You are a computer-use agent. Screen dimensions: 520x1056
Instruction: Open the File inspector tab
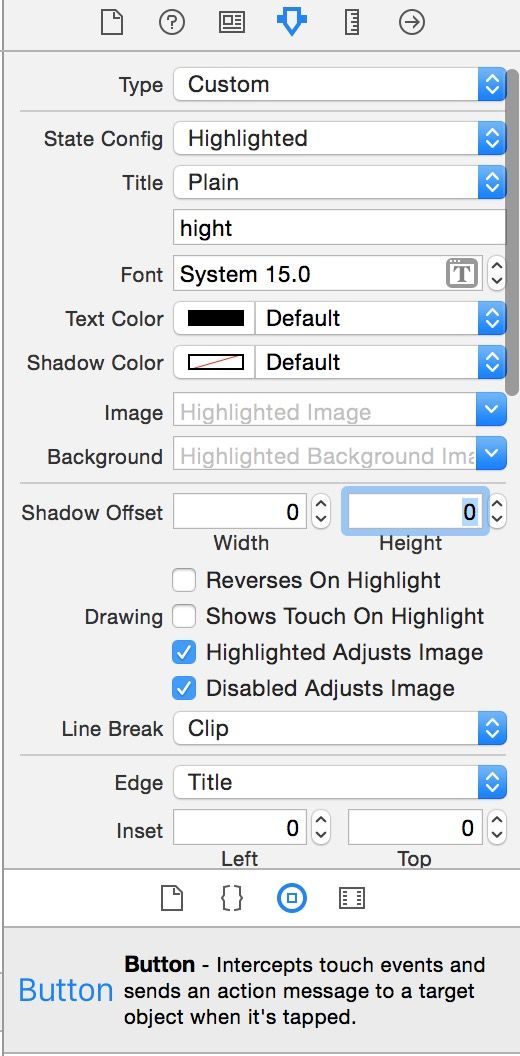pyautogui.click(x=112, y=22)
